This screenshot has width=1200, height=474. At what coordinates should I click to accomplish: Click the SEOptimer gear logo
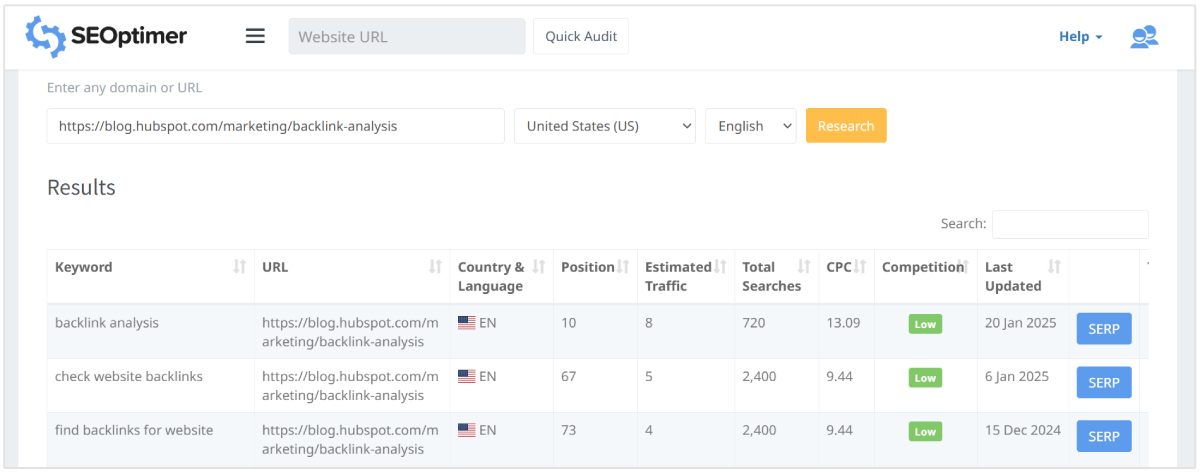click(x=45, y=37)
